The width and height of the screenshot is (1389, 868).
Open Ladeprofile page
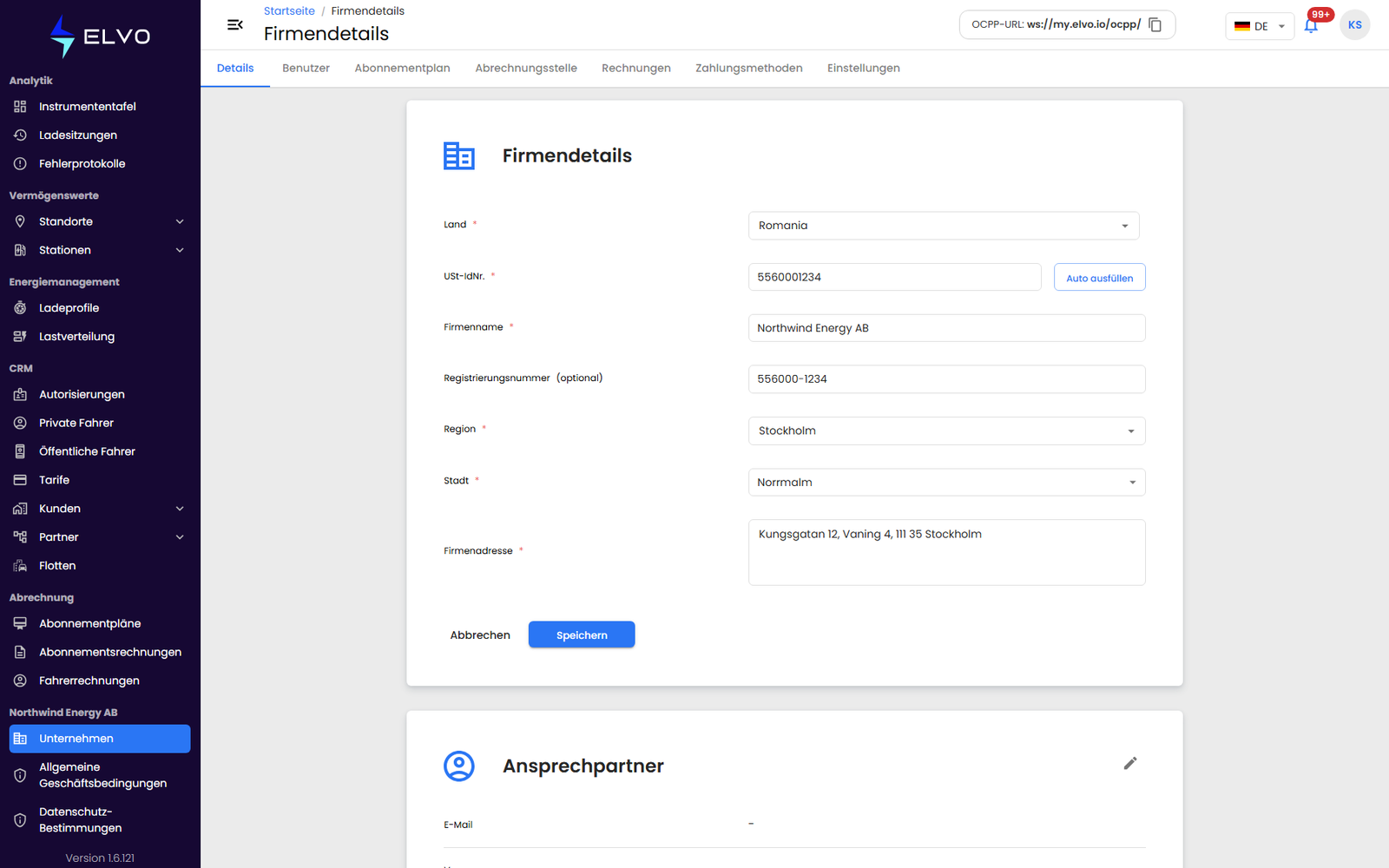(x=100, y=308)
